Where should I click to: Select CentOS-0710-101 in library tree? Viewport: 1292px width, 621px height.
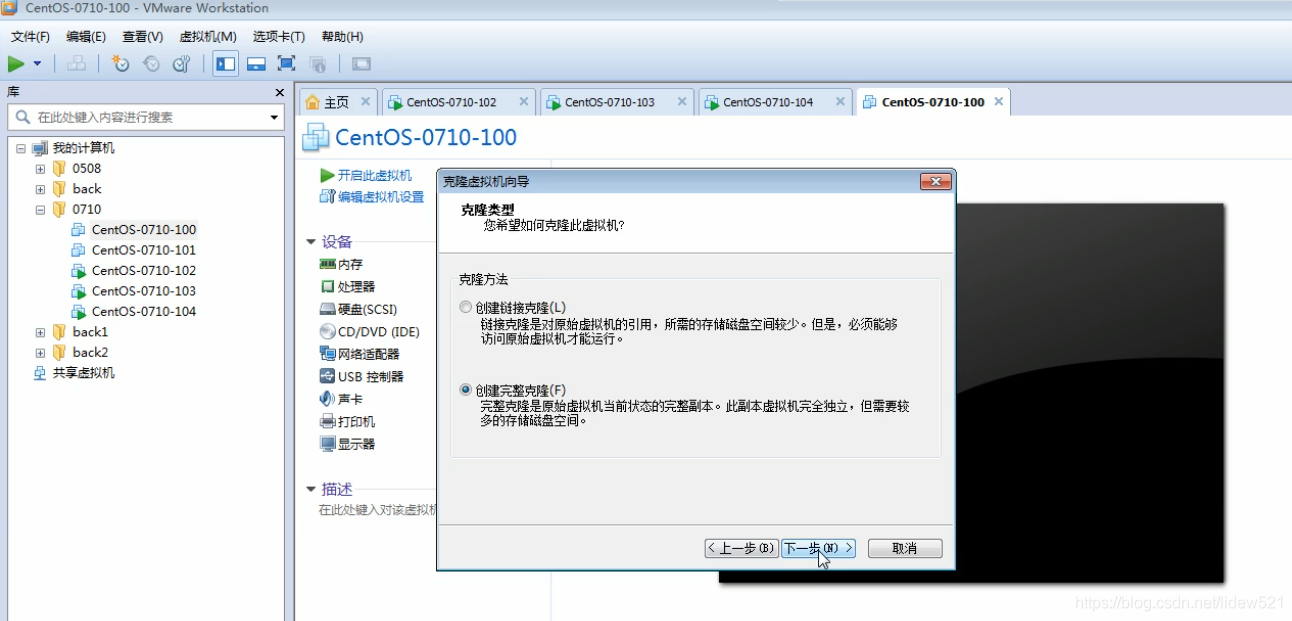click(x=144, y=250)
